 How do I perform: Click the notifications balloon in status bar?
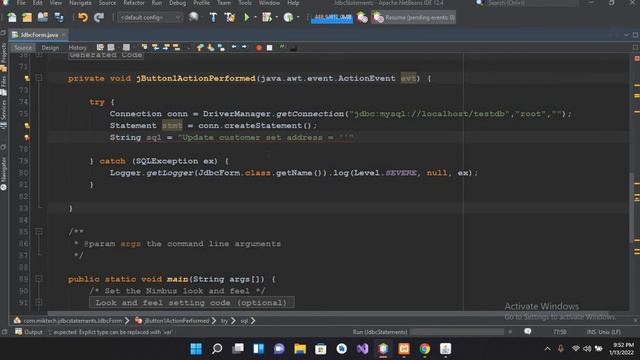click(x=528, y=332)
